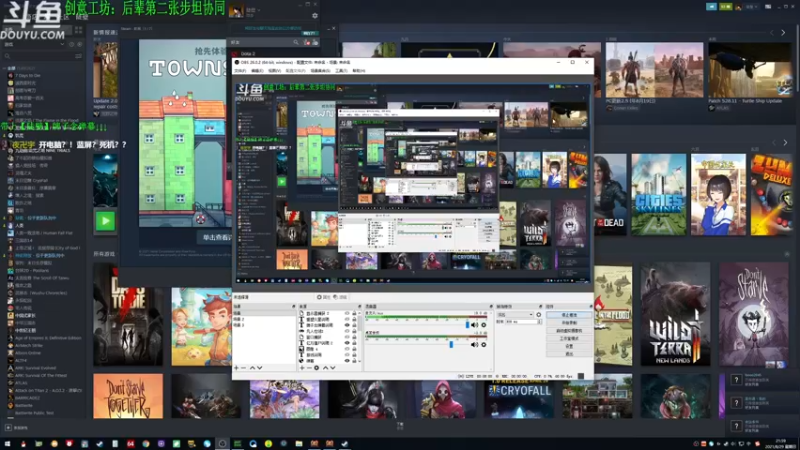Click previous arrow on Steam news shelf
This screenshot has width=800, height=450.
[x=771, y=33]
